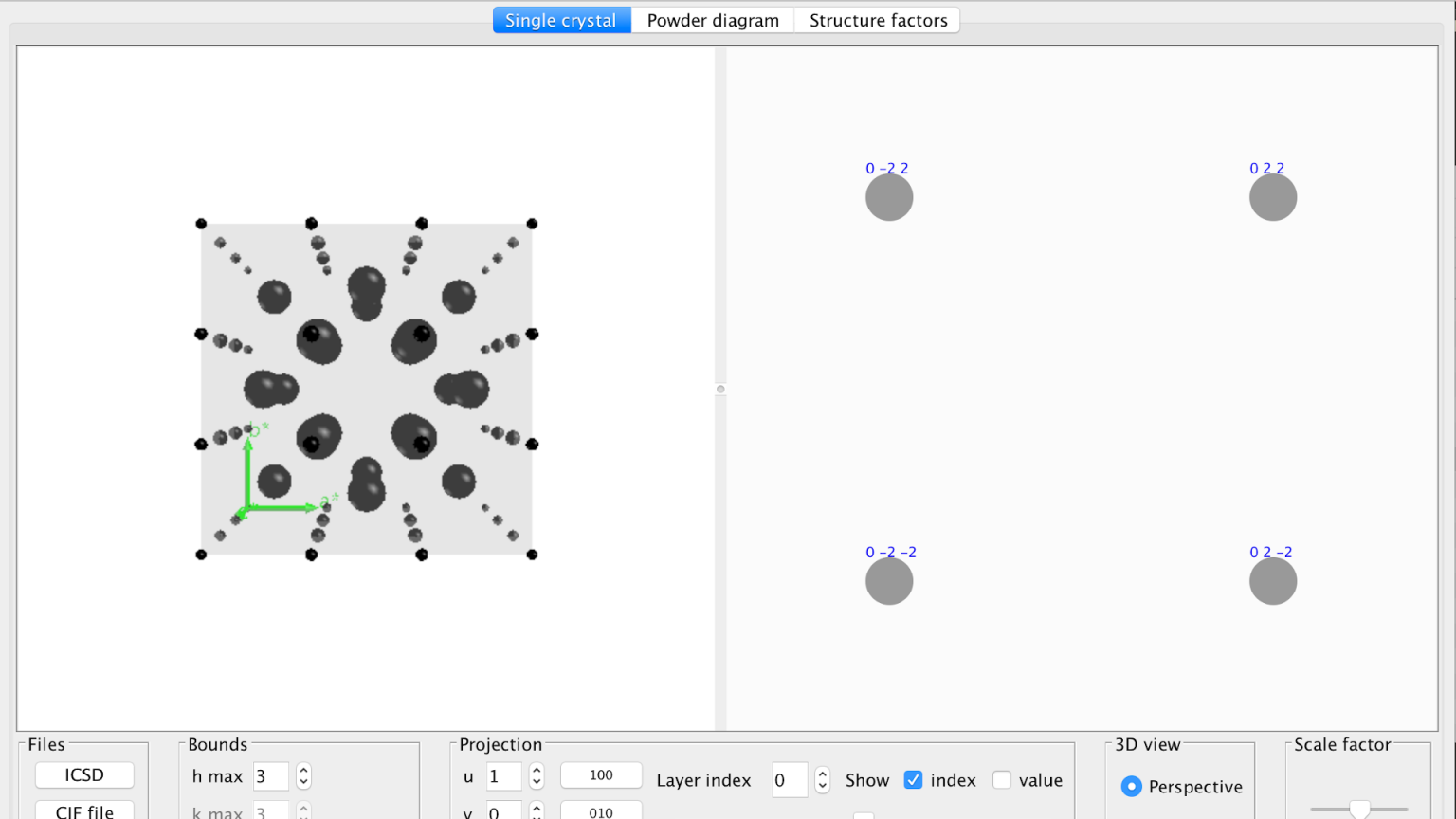The height and width of the screenshot is (819, 1456).
Task: Select the Layer index input field
Action: (x=789, y=780)
